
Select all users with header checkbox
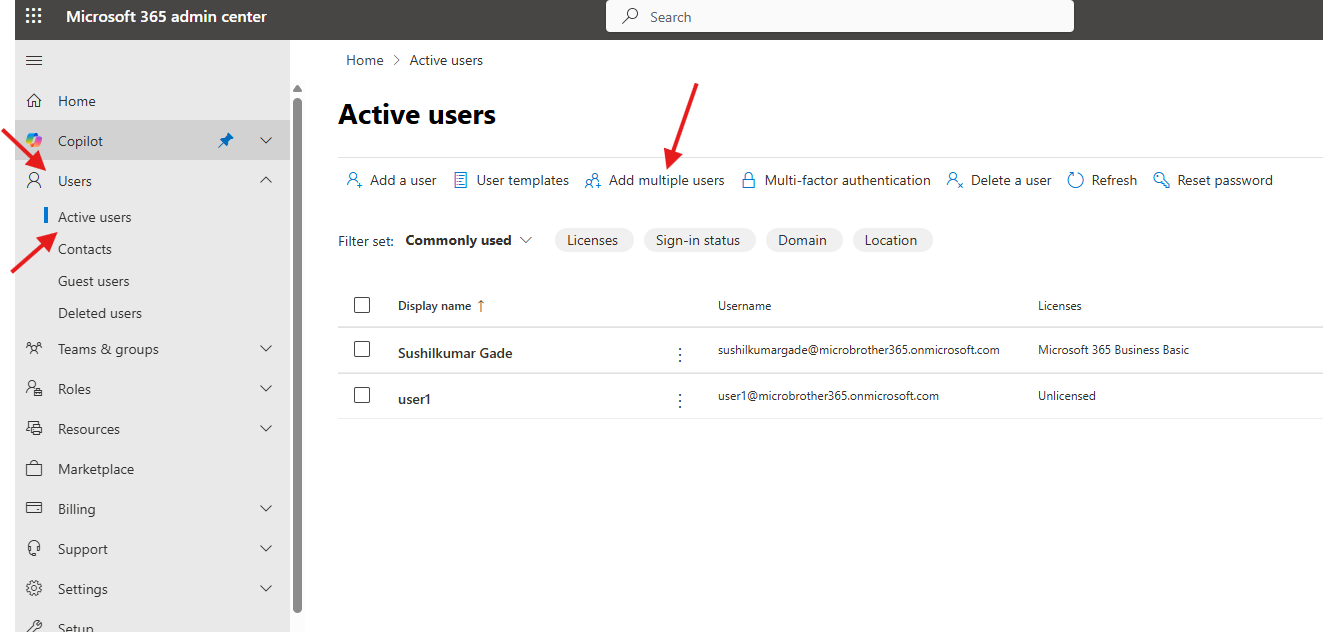[362, 305]
